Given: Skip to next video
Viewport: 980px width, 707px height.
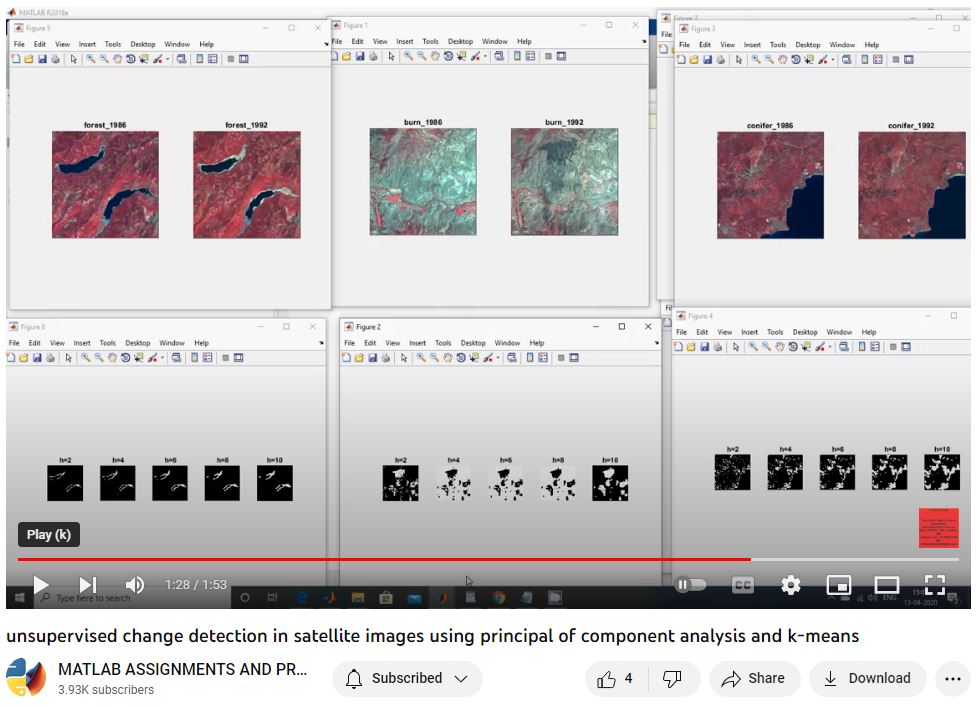Looking at the screenshot, I should click(88, 585).
